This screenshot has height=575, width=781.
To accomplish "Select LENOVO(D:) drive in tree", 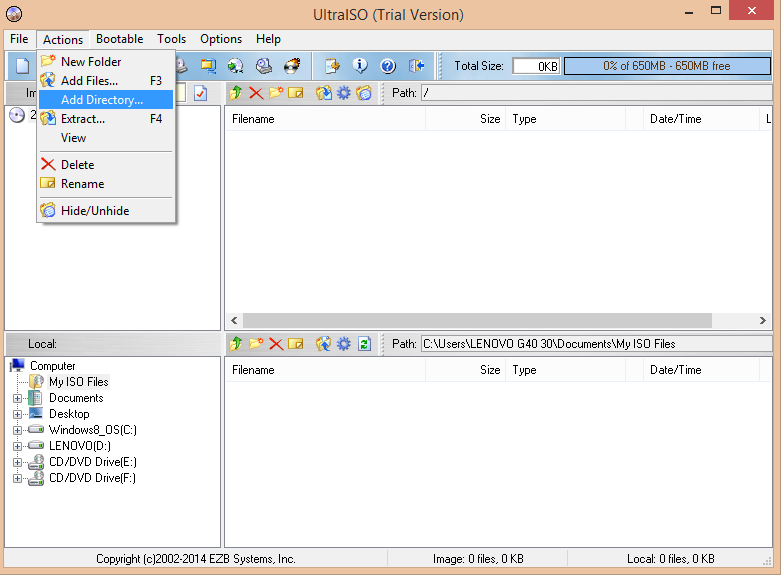I will (80, 446).
